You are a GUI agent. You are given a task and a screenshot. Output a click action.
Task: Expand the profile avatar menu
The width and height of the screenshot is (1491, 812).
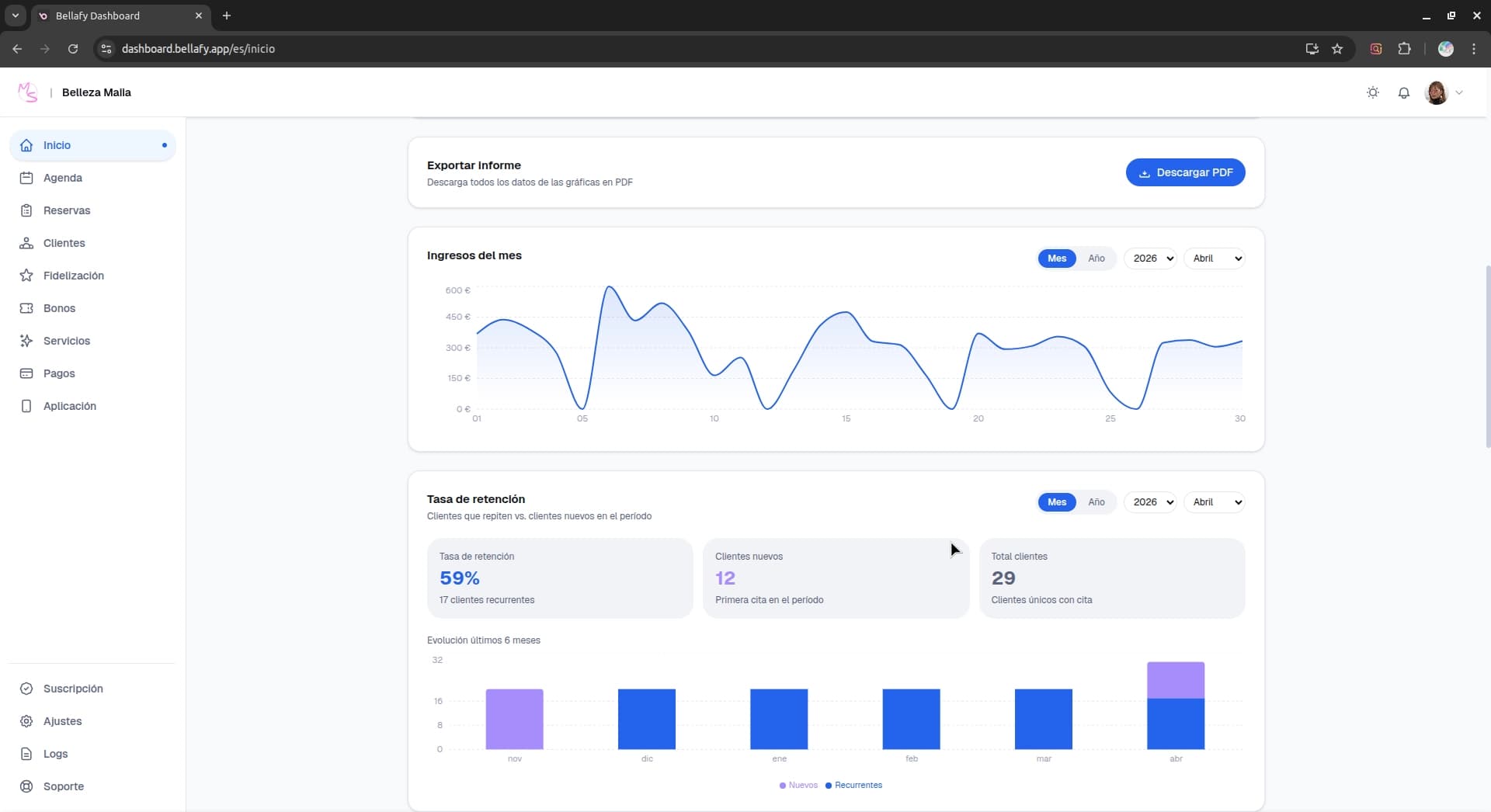coord(1444,92)
